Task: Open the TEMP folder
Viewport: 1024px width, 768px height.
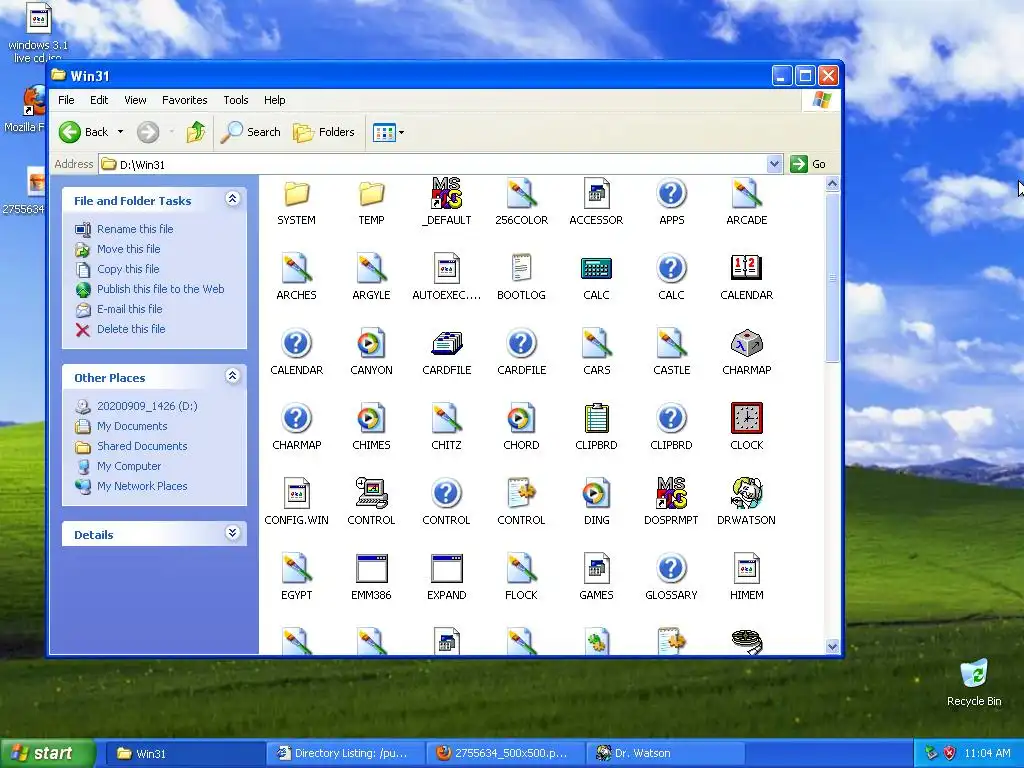Action: (371, 194)
